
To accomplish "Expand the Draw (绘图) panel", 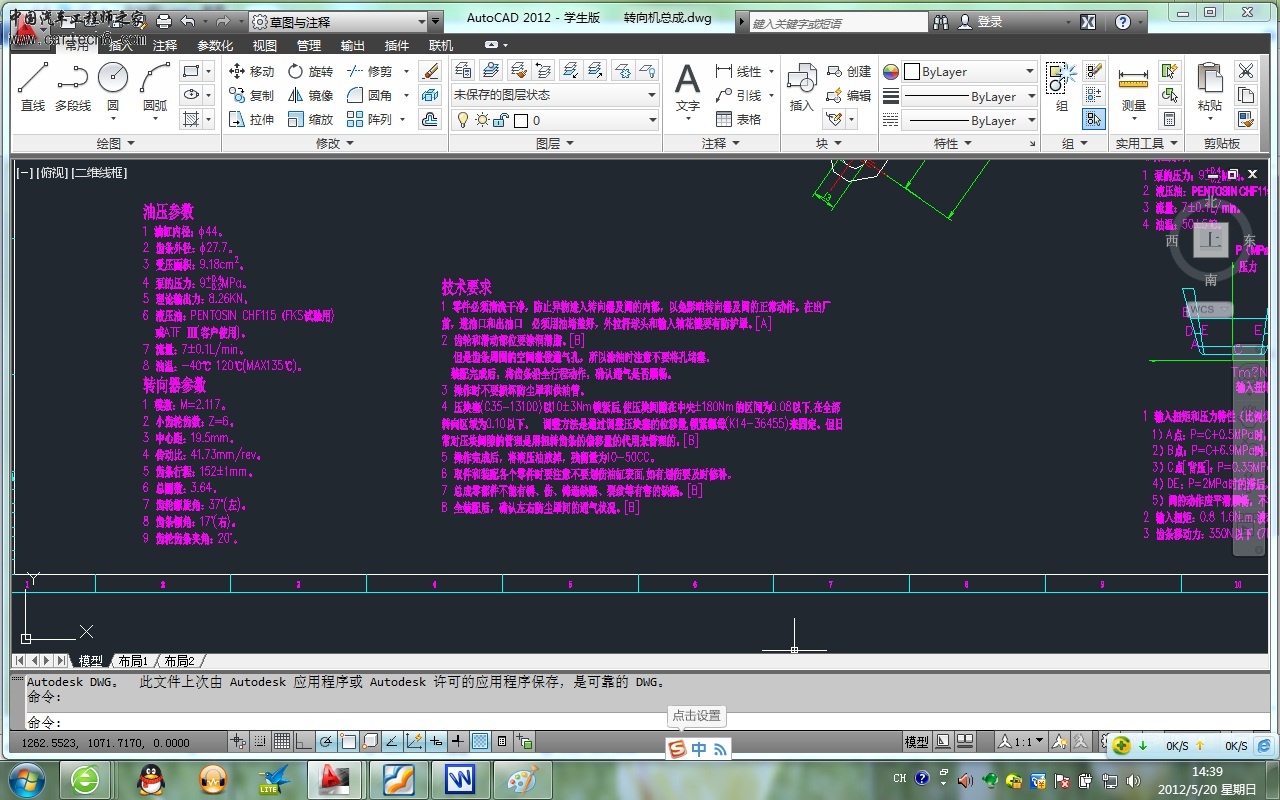I will 115,143.
